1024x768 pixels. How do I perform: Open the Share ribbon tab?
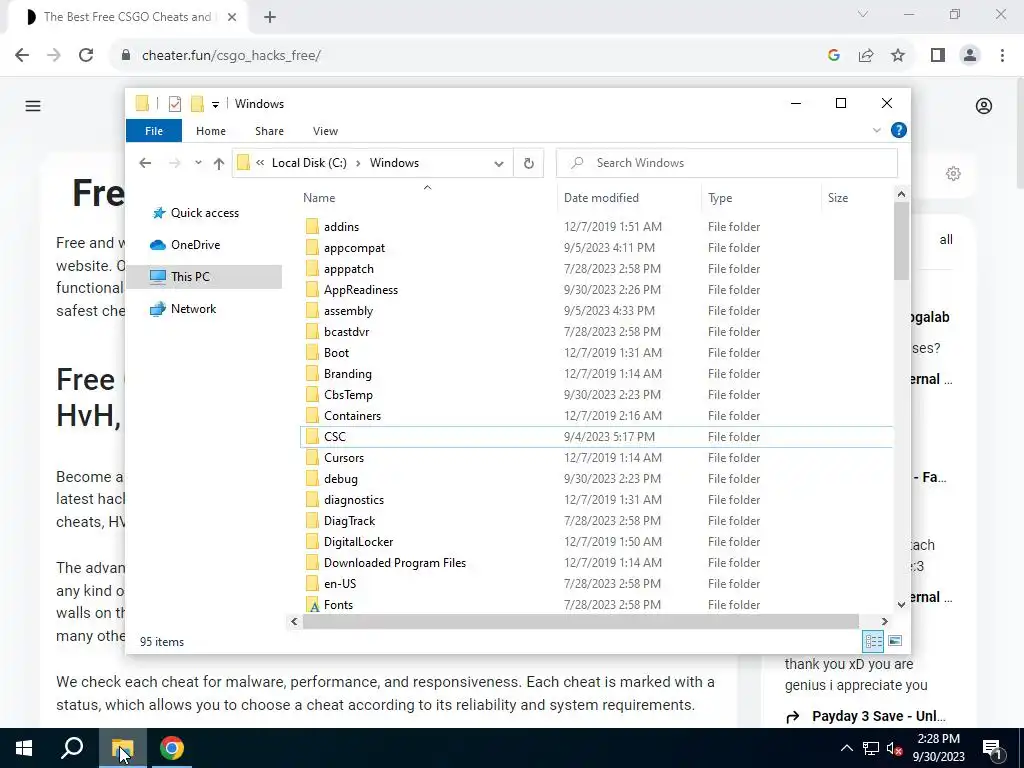click(x=269, y=131)
